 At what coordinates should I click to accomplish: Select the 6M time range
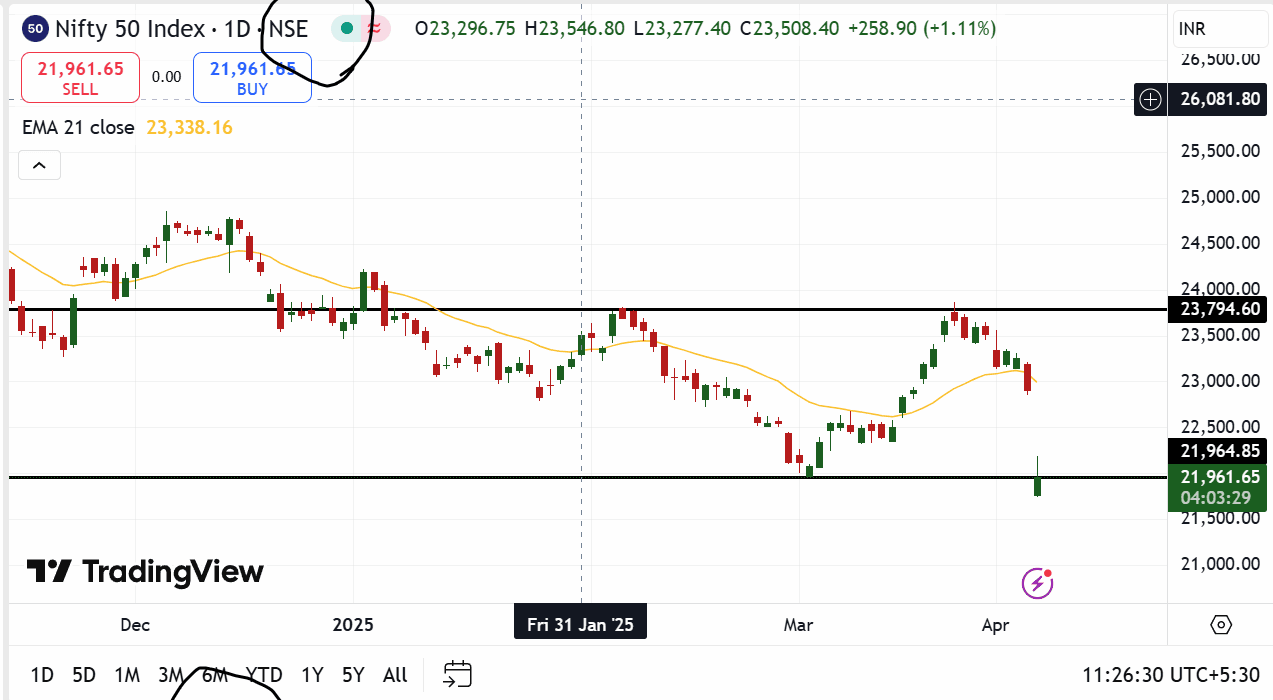[x=215, y=675]
